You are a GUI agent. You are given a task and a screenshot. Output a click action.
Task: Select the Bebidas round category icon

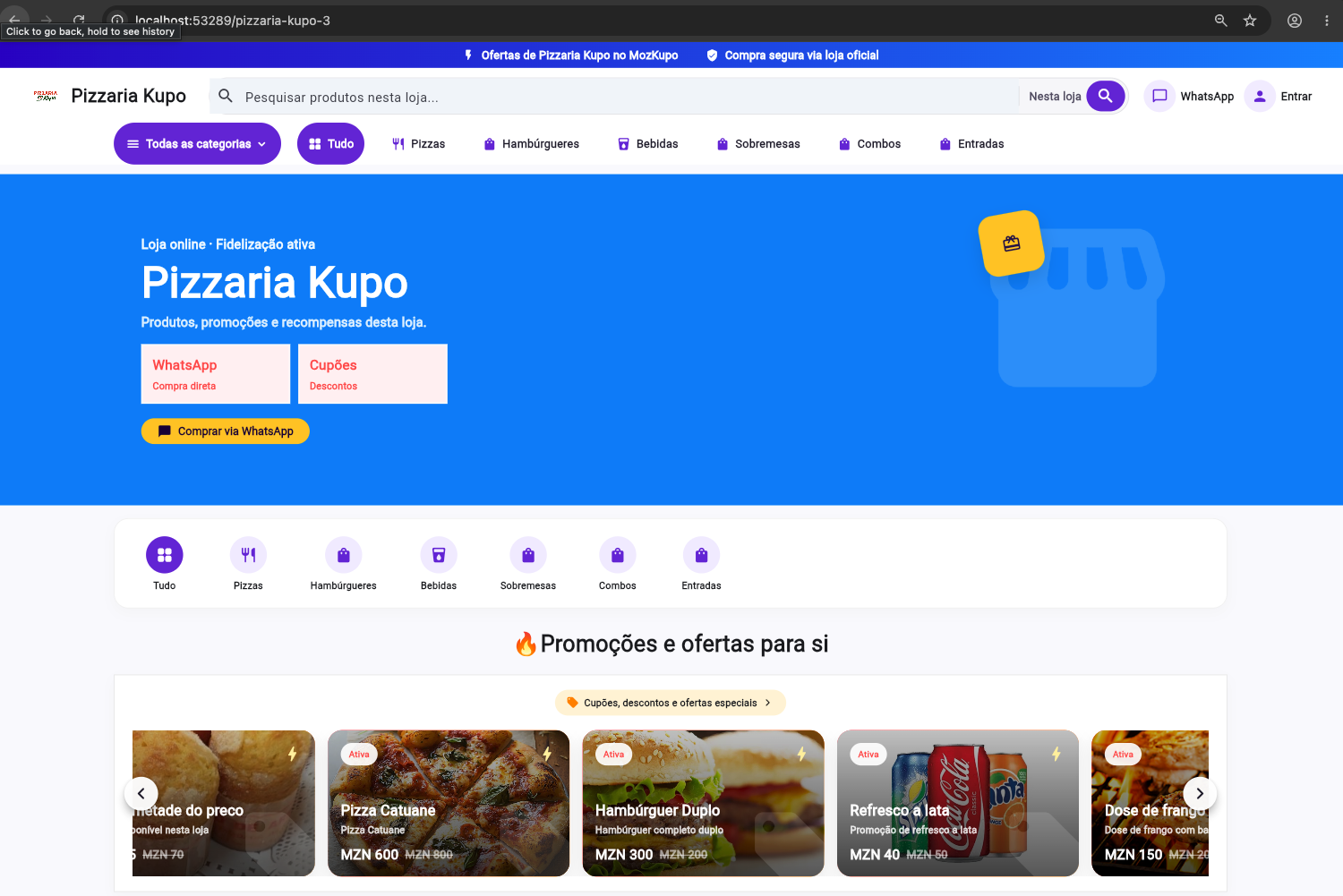point(439,555)
